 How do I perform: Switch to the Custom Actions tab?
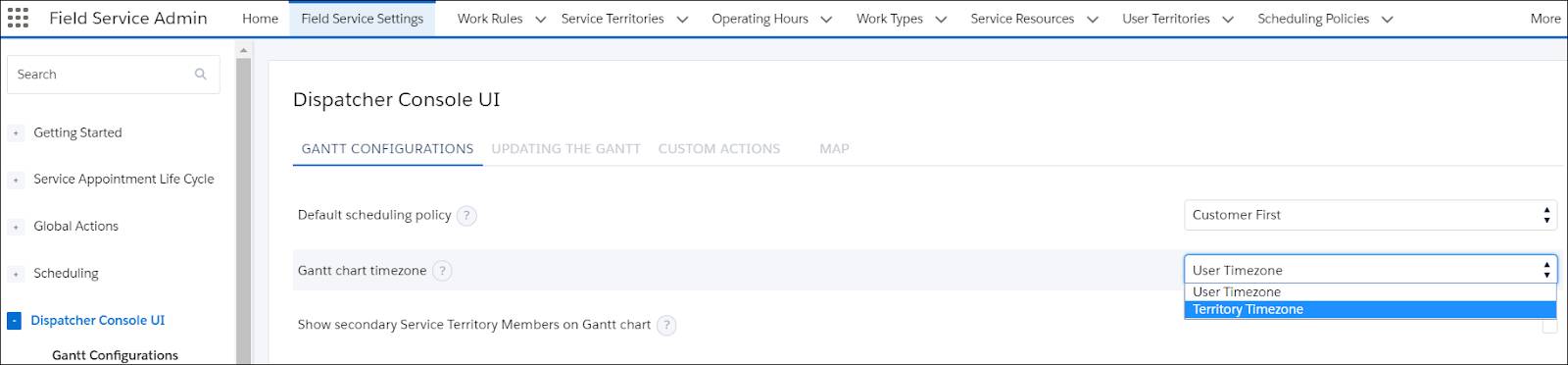point(719,148)
